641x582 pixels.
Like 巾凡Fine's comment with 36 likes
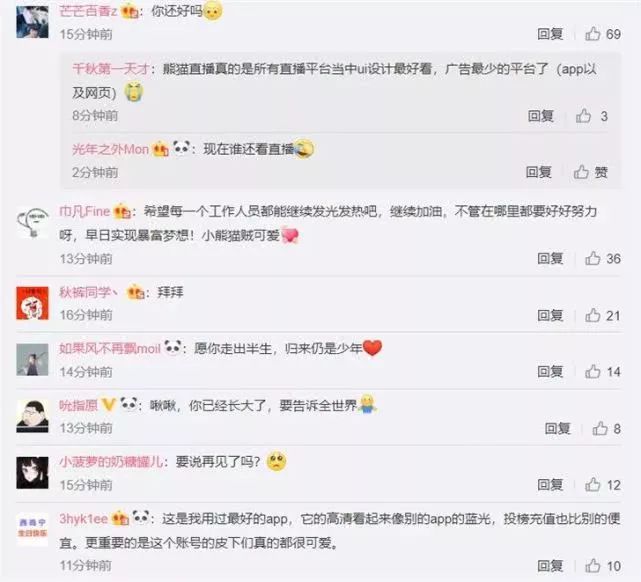(592, 258)
